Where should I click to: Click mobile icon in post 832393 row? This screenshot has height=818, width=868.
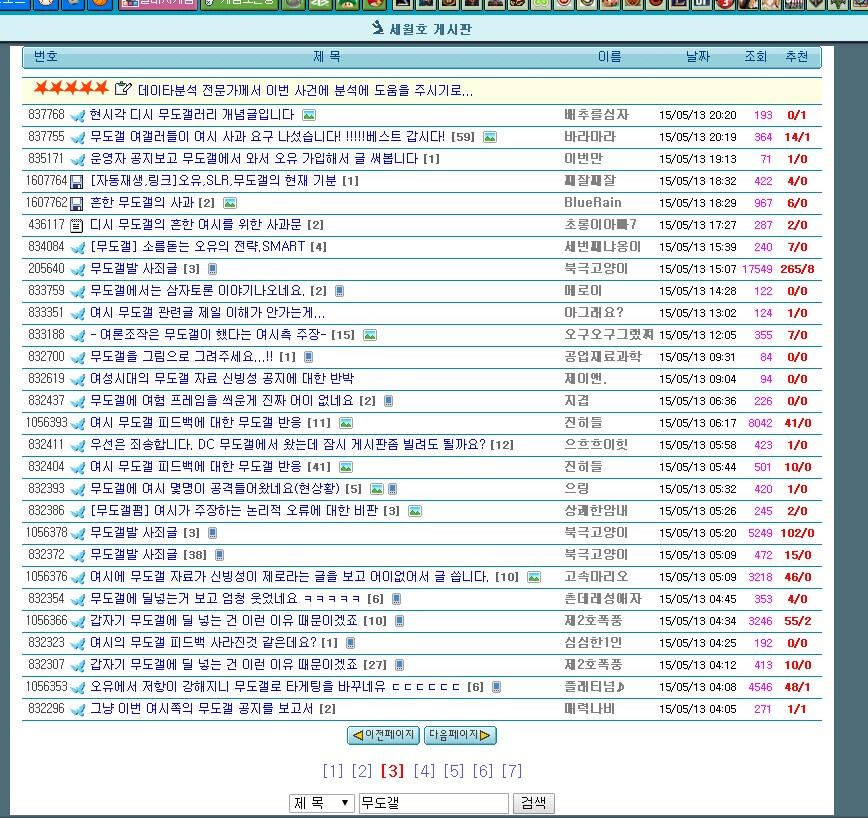tap(392, 489)
